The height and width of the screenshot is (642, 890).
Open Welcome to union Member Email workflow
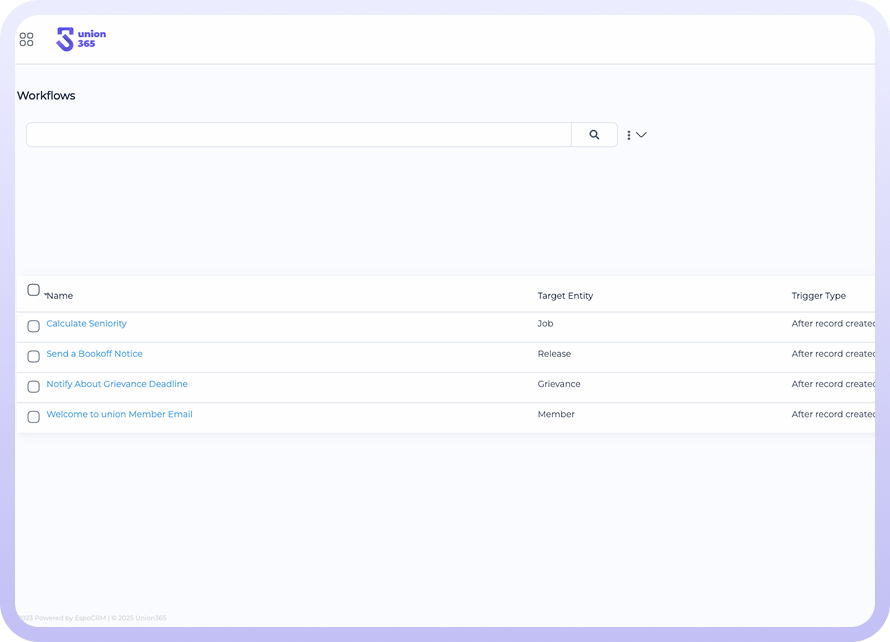119,414
